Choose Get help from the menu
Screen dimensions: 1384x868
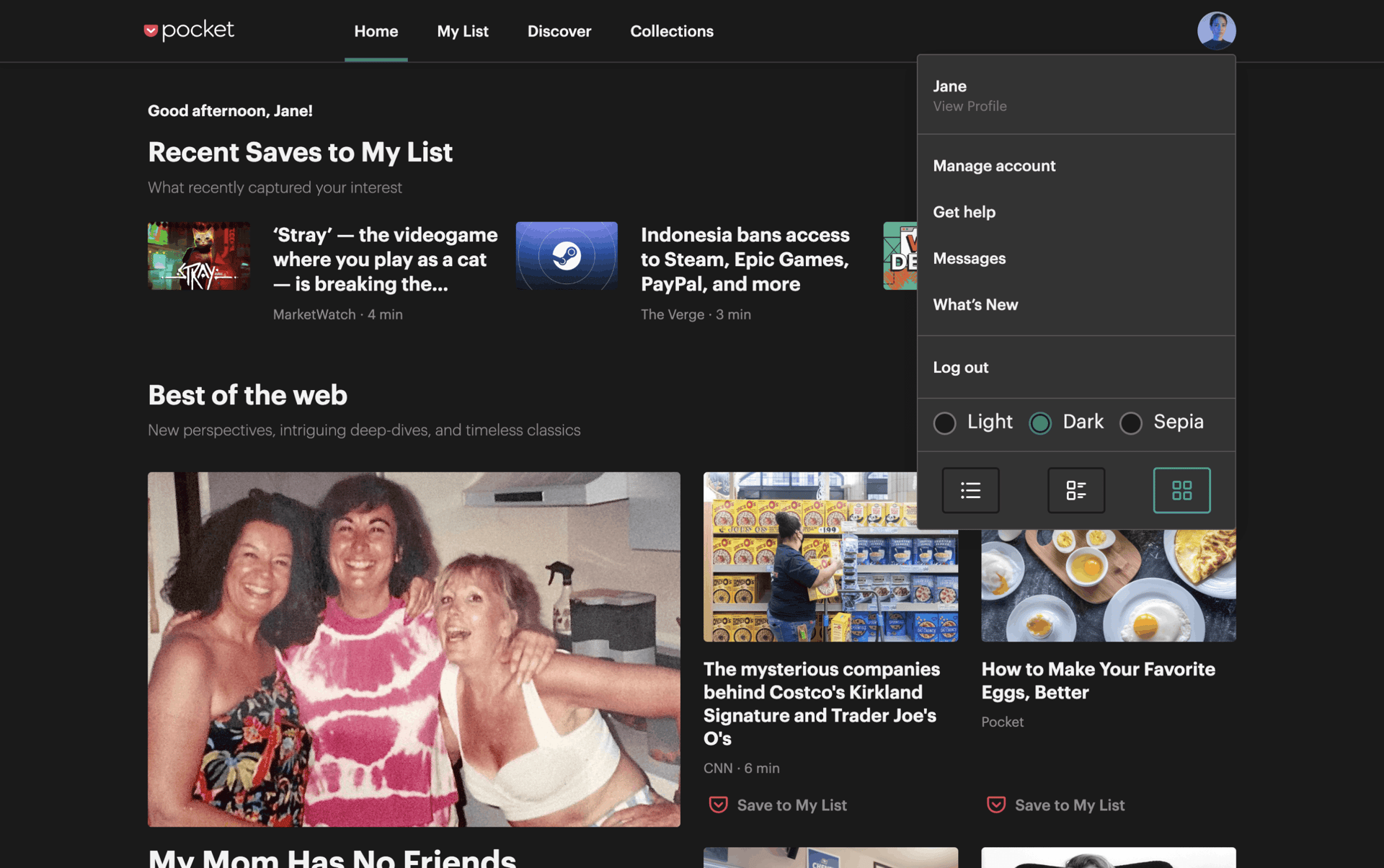click(964, 212)
